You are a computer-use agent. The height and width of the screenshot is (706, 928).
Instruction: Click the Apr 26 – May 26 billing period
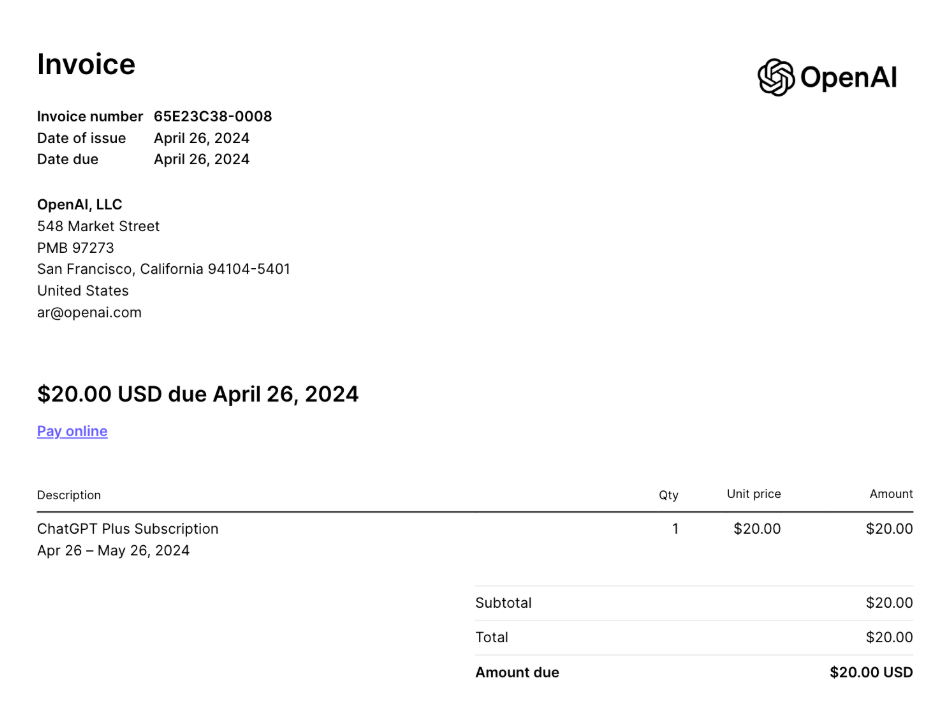coord(113,550)
